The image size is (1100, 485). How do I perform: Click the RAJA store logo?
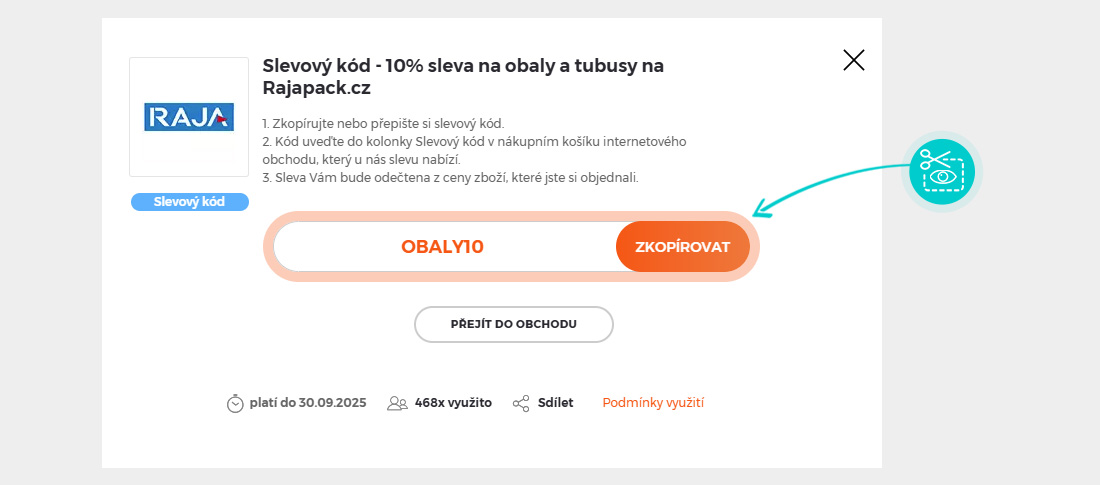[189, 117]
